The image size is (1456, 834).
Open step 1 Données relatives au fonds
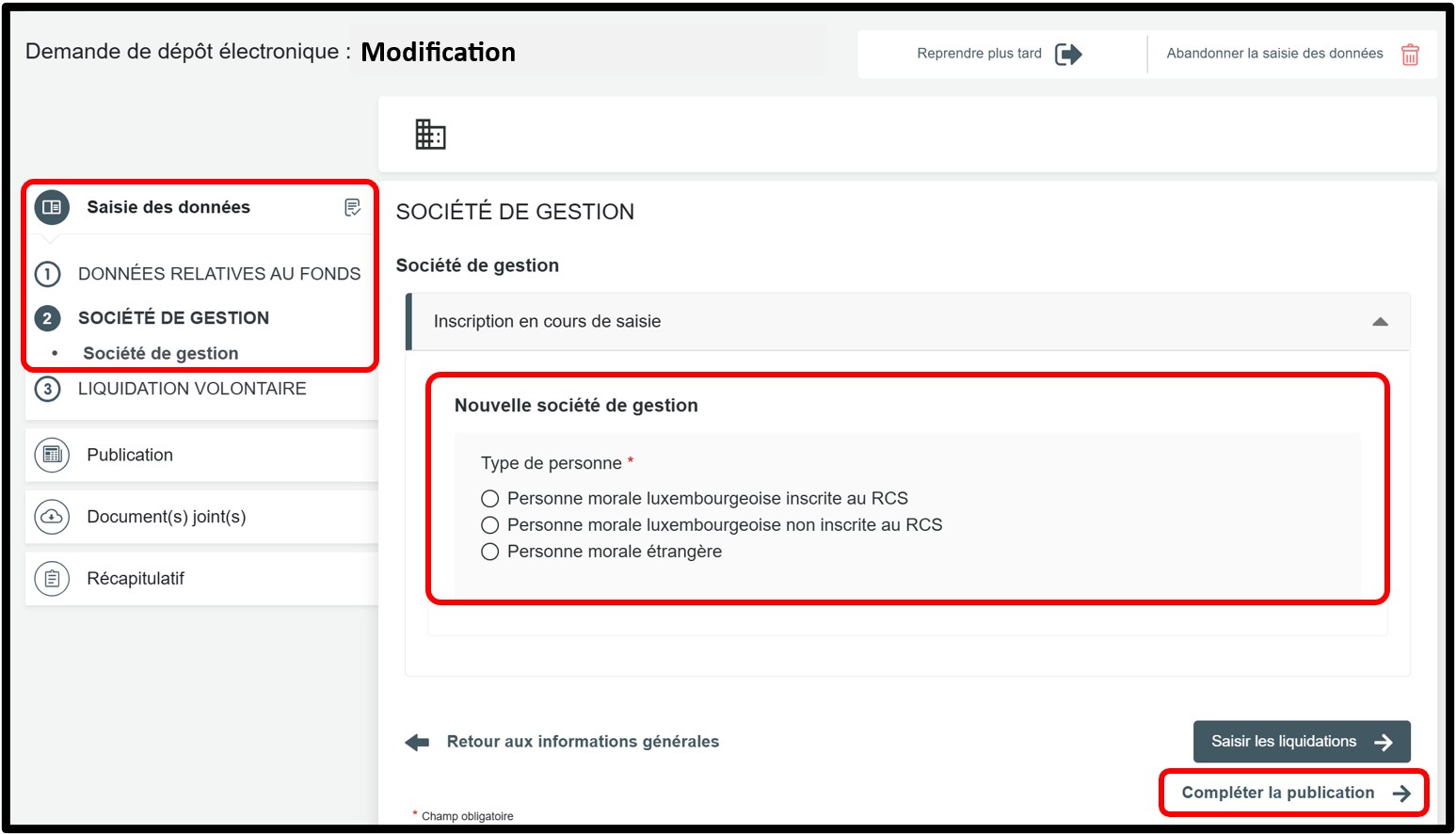point(218,274)
